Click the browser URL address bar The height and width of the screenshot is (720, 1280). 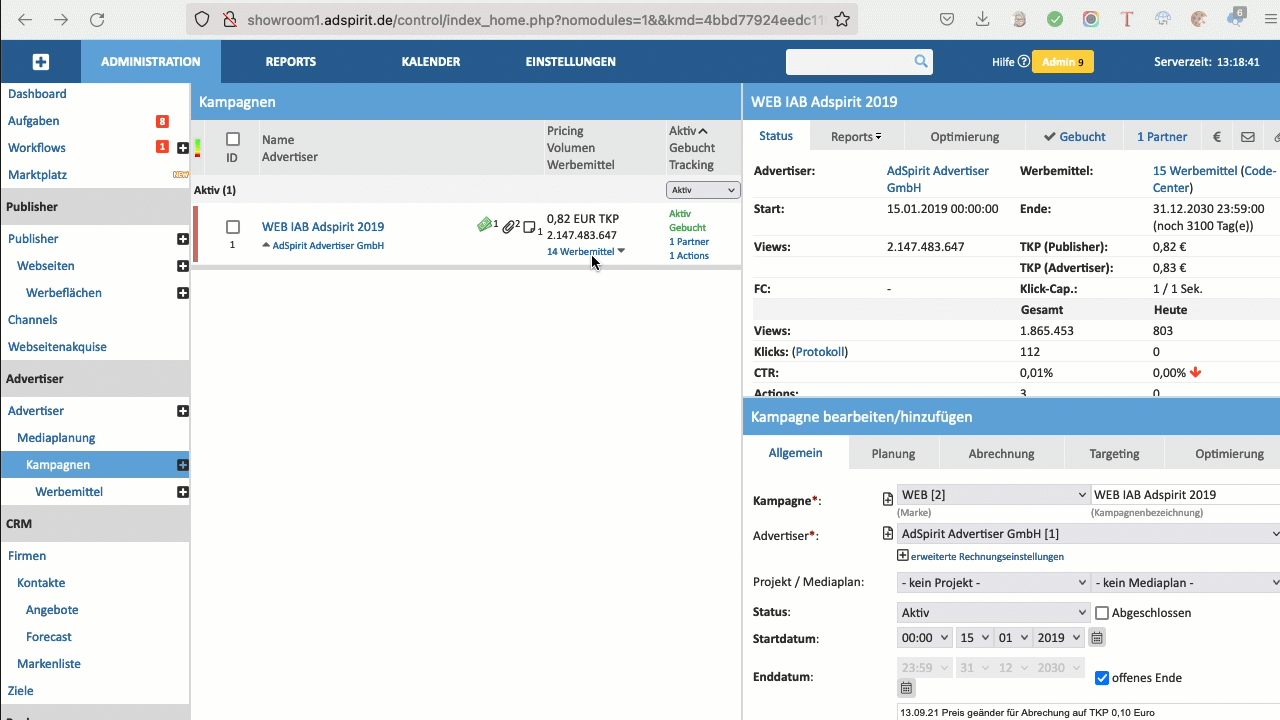520,19
